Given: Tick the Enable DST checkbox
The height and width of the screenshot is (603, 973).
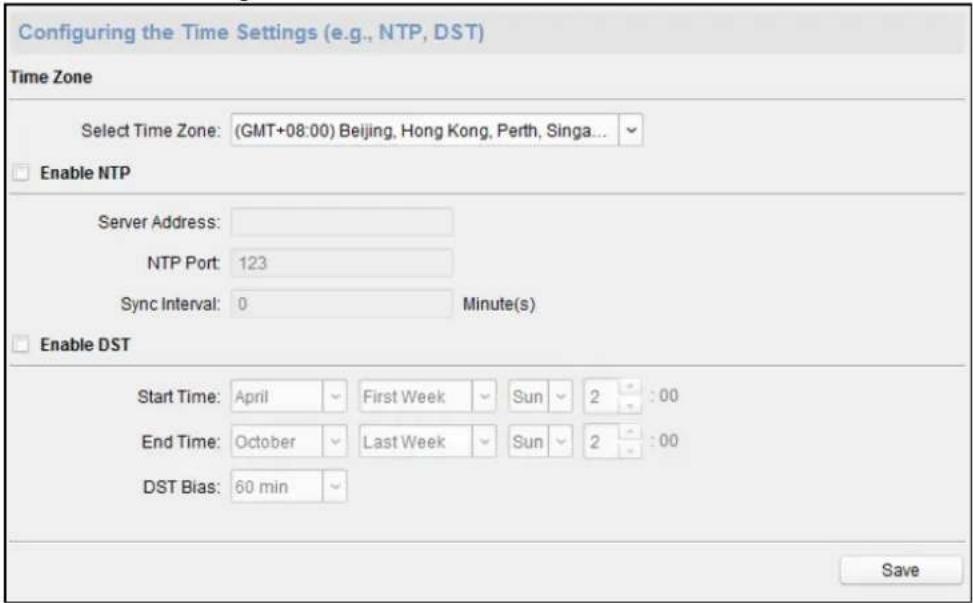Looking at the screenshot, I should (x=21, y=344).
